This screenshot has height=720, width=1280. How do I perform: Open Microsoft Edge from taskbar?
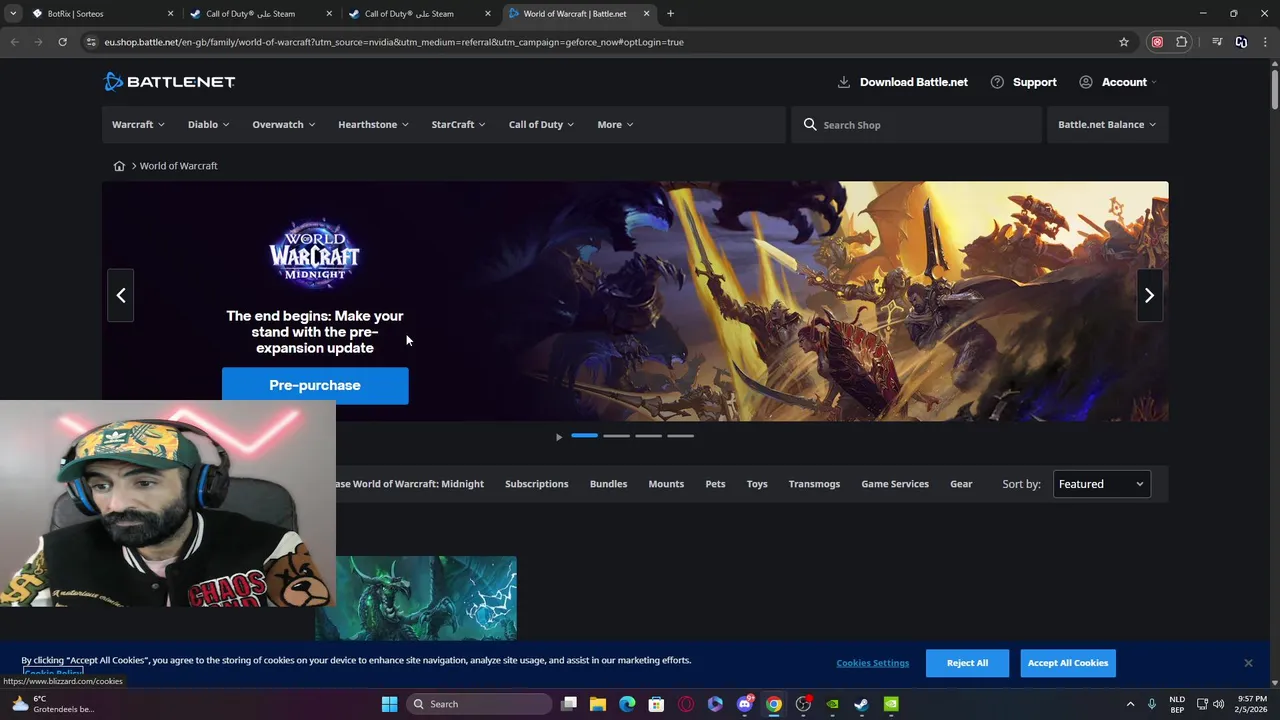click(x=627, y=704)
